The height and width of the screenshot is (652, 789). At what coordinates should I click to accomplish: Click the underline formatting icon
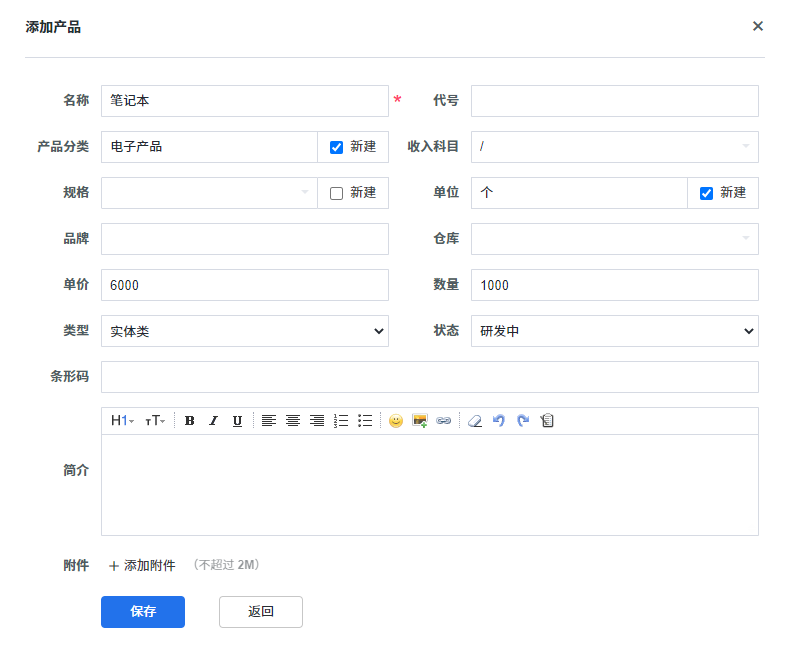tap(237, 421)
